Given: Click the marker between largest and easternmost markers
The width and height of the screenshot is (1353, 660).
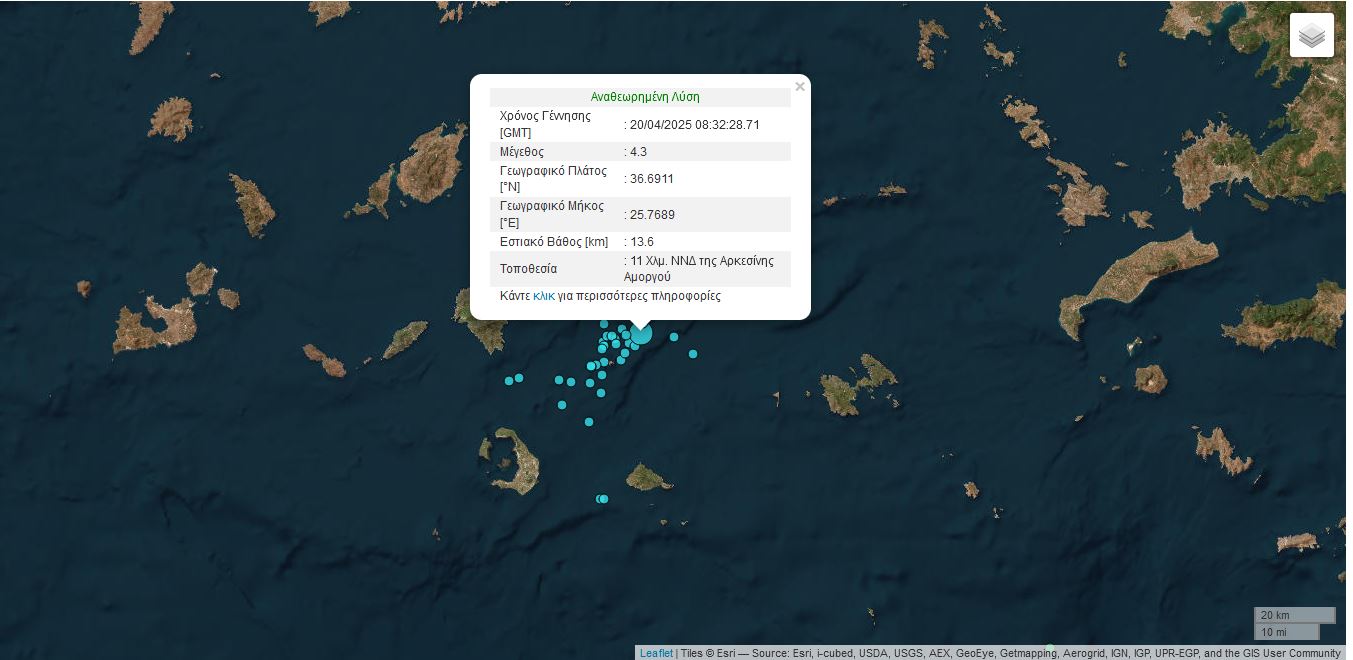Looking at the screenshot, I should click(x=674, y=337).
